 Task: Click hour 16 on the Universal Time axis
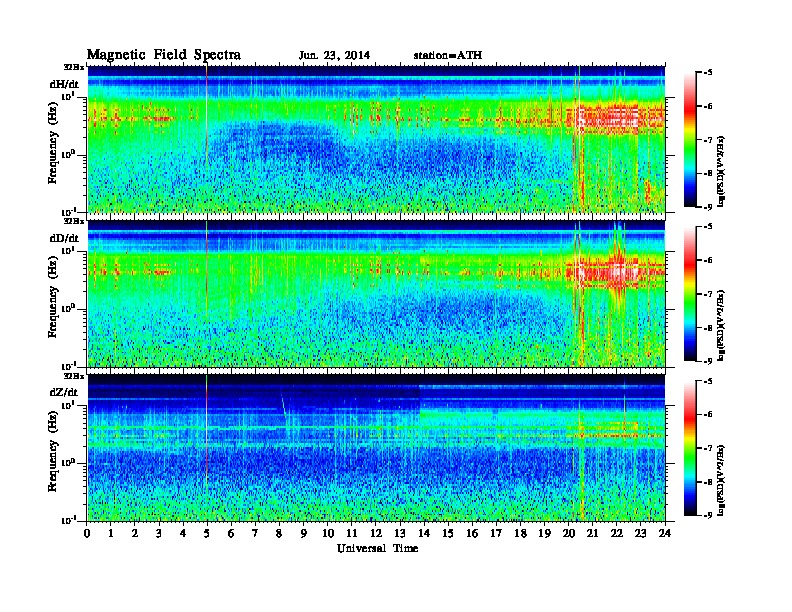pos(472,533)
